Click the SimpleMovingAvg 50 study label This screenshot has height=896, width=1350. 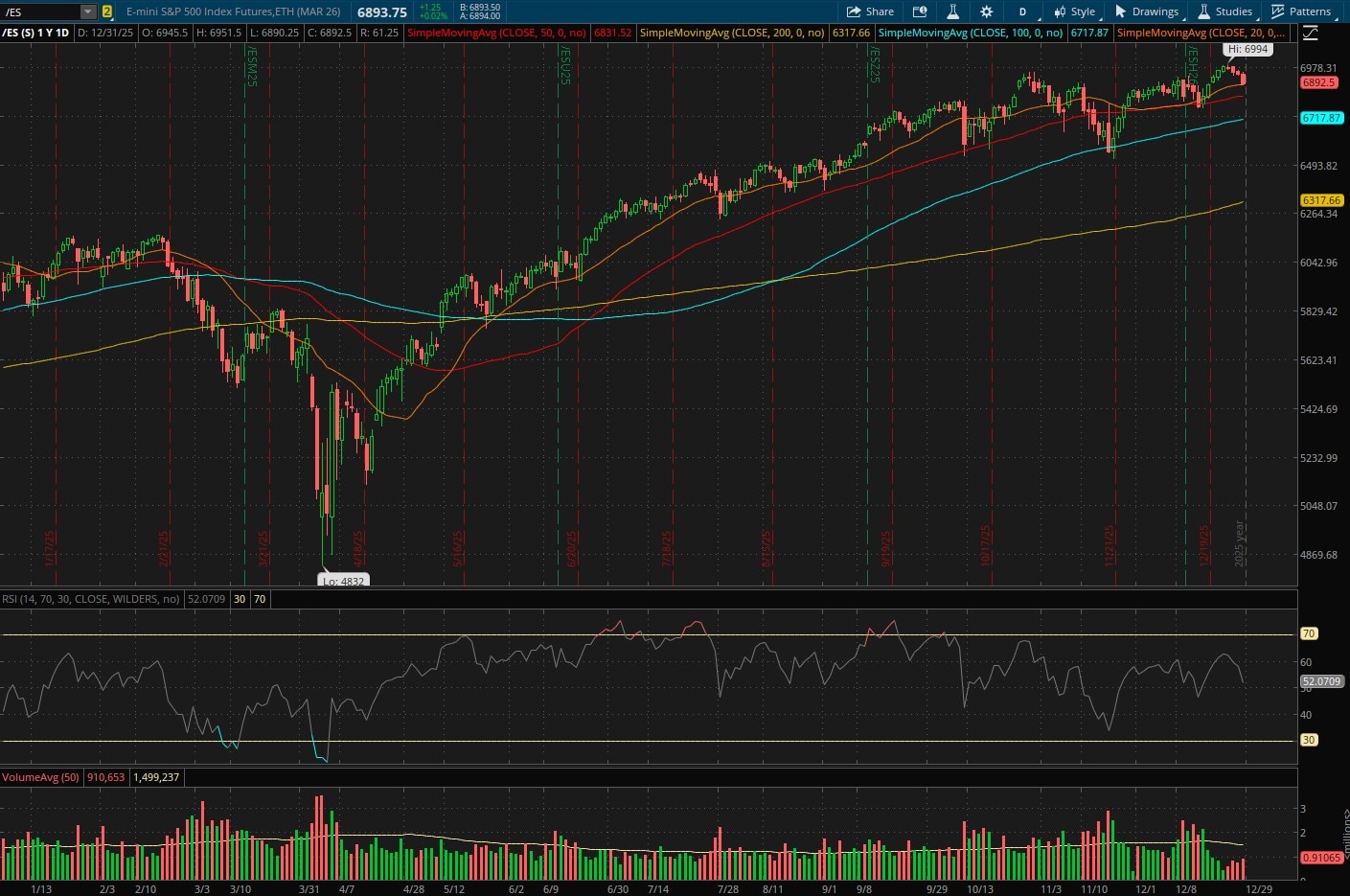pyautogui.click(x=498, y=32)
